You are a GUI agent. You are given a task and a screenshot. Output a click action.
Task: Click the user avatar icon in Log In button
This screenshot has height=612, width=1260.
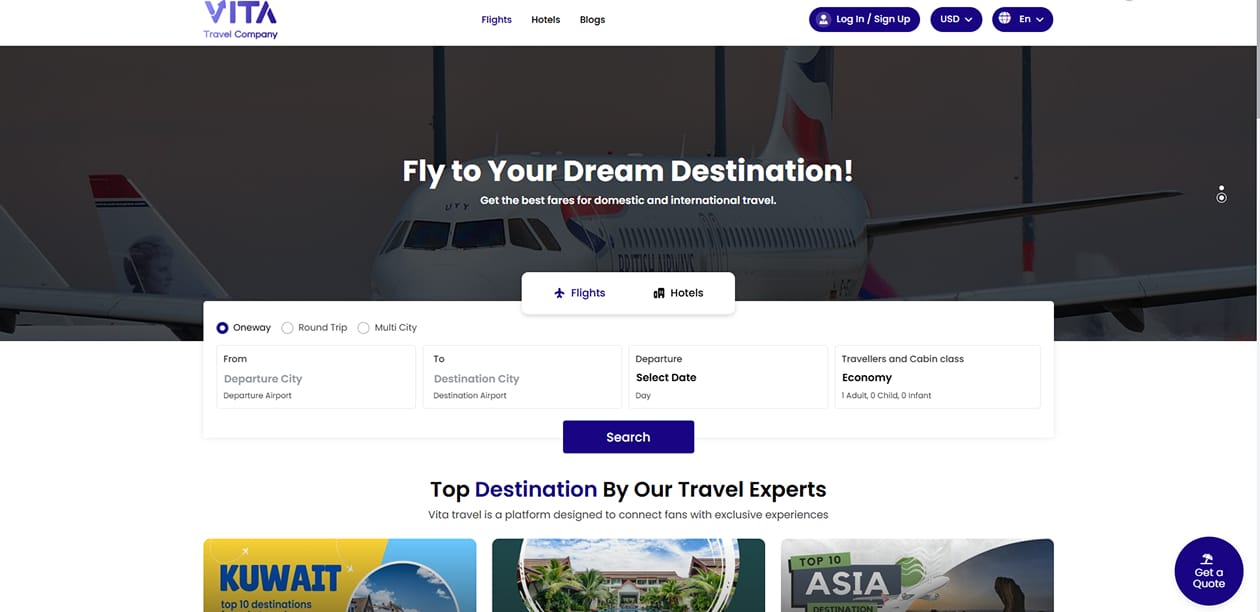pos(823,19)
